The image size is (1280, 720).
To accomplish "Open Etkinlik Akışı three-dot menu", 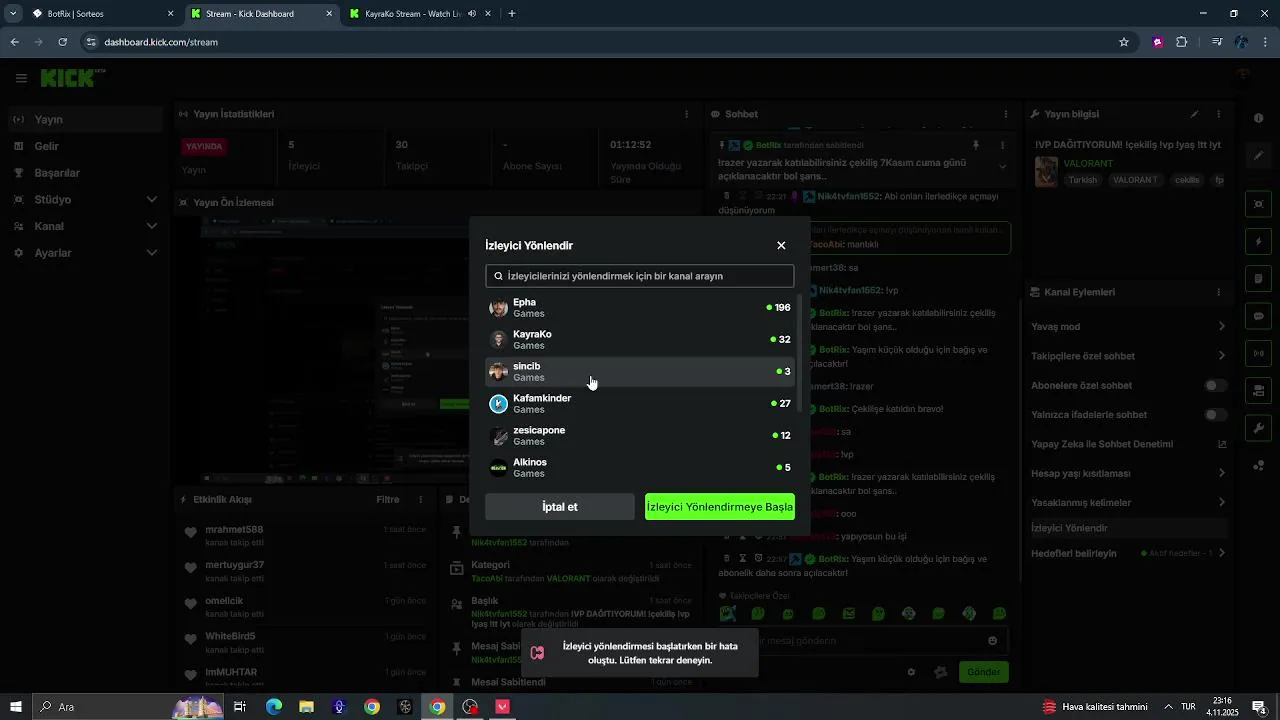I will [x=419, y=499].
